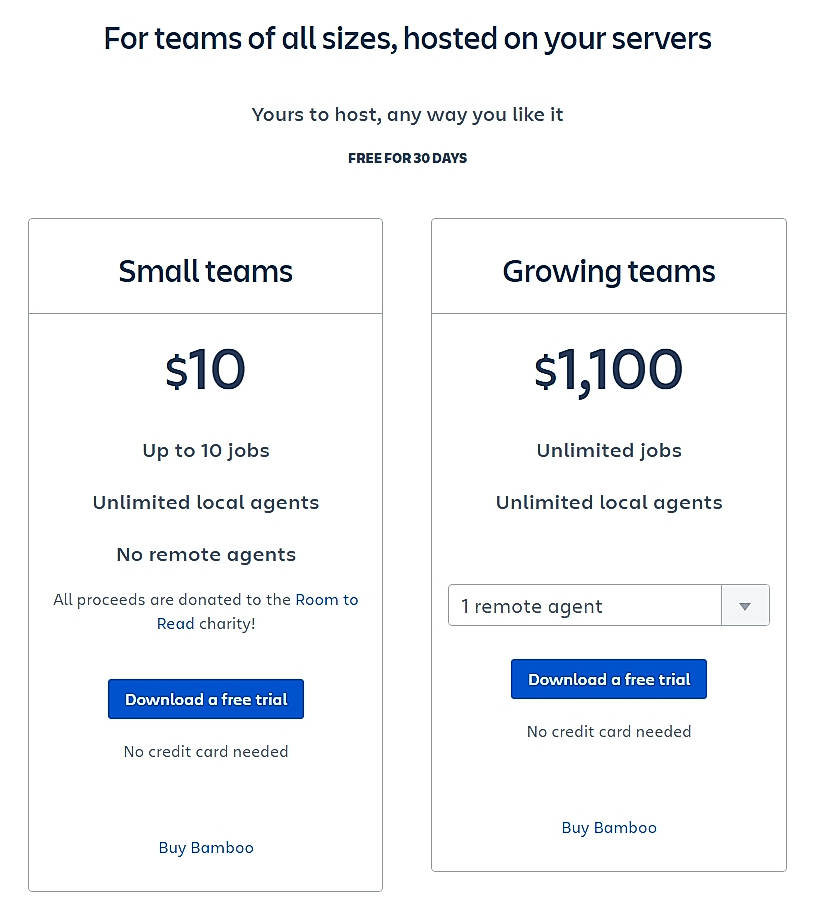Follow the Buy Bamboo link under Growing teams
The image size is (816, 908).
pos(609,827)
